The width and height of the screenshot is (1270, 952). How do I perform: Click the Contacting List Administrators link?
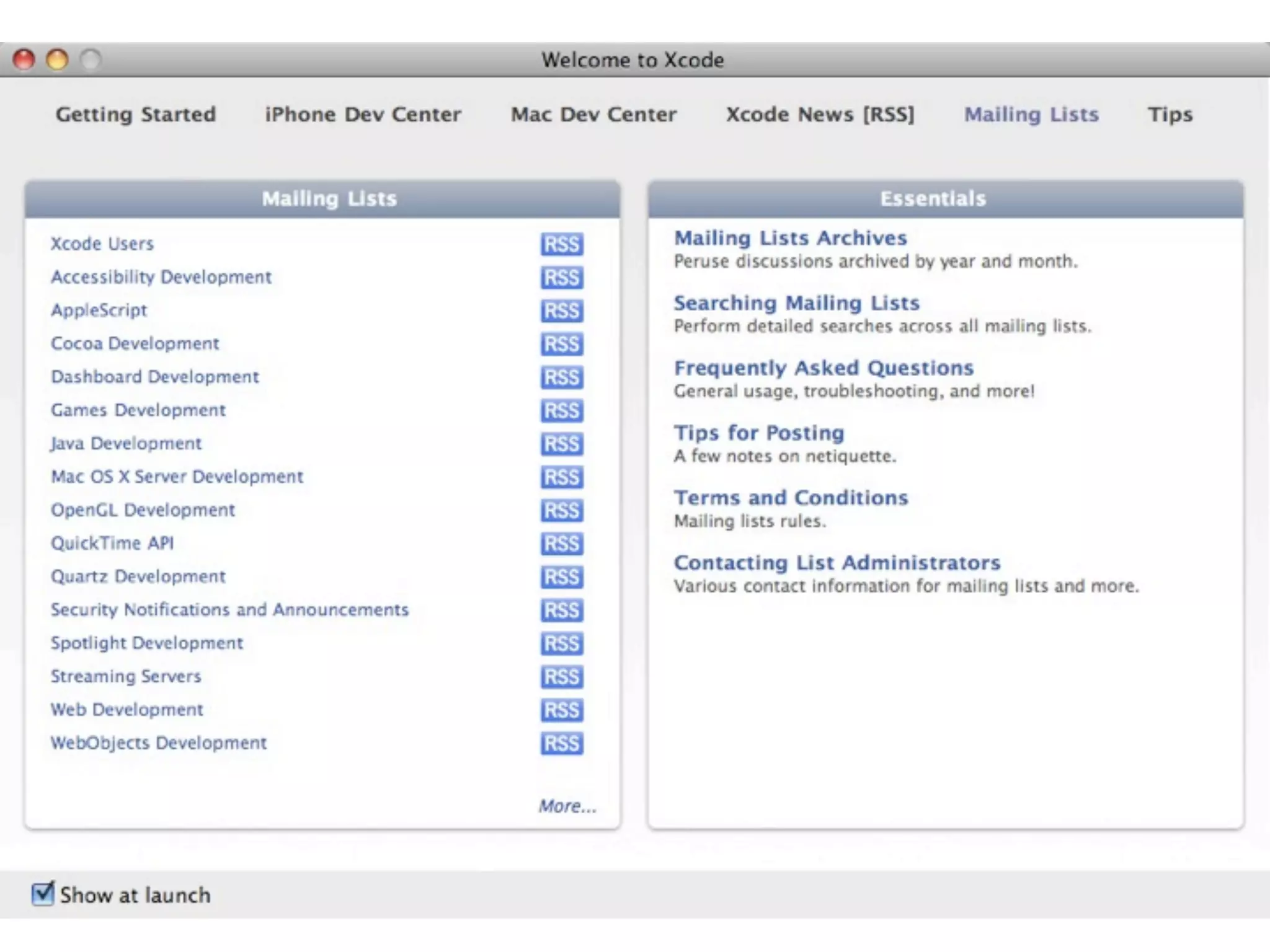(837, 563)
